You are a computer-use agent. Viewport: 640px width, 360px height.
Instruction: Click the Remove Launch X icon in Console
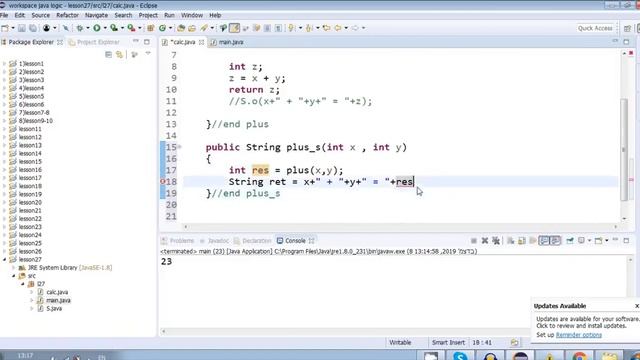[485, 241]
